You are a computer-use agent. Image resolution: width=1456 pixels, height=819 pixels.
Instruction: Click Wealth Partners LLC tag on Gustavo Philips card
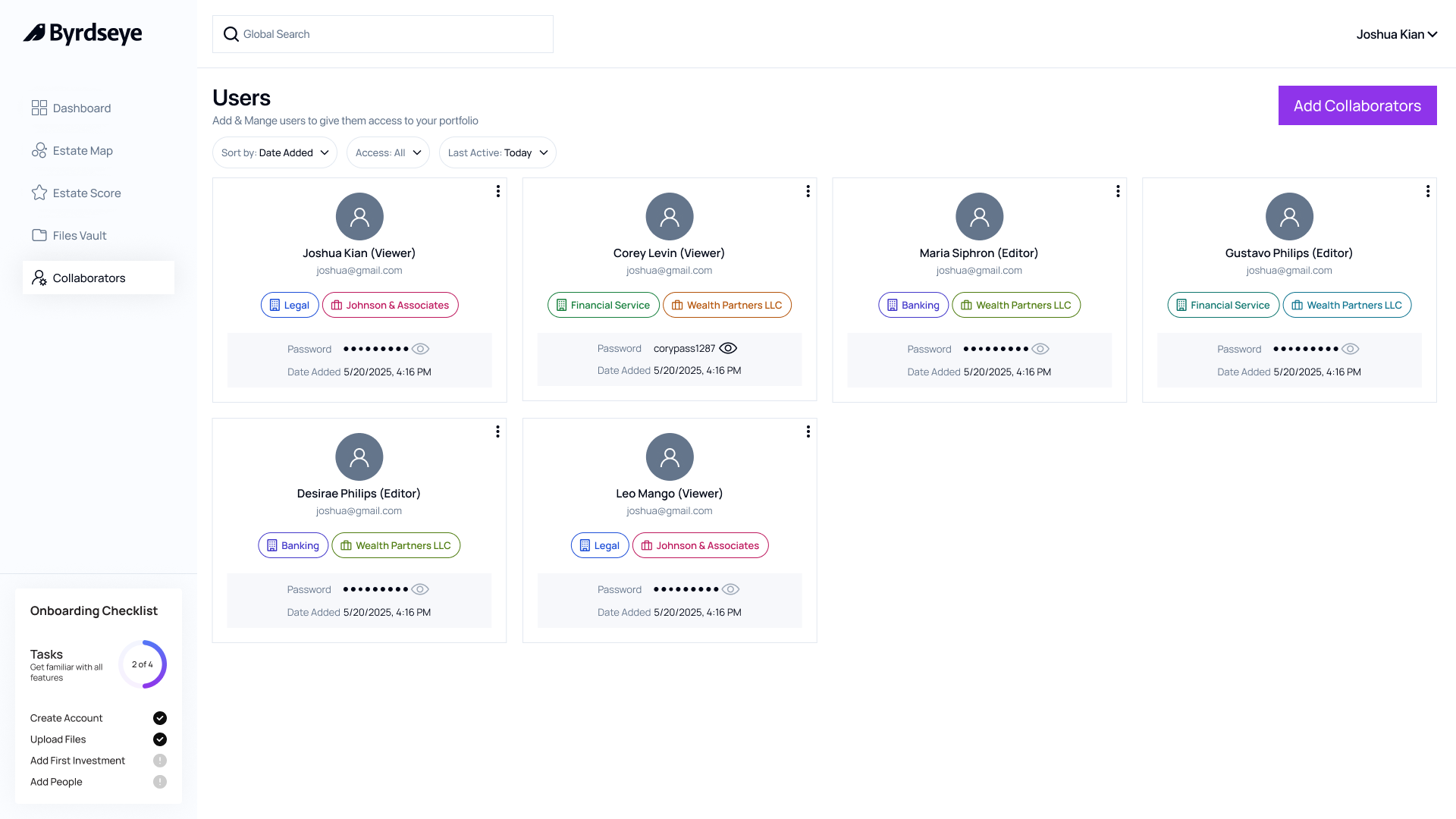(1348, 305)
